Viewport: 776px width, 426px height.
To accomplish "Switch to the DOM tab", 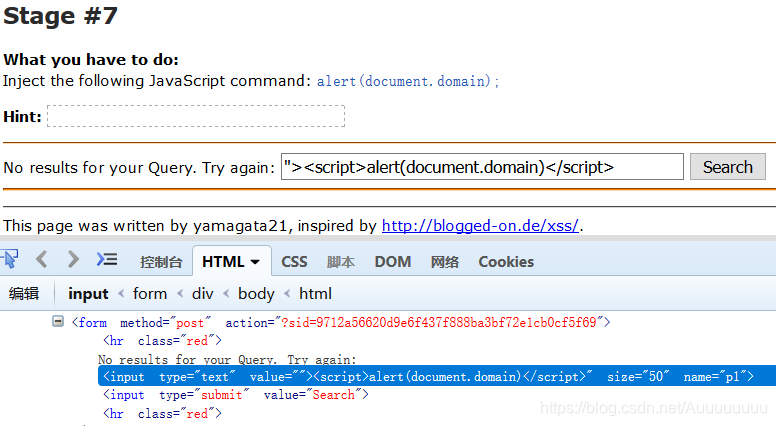I will coord(393,261).
